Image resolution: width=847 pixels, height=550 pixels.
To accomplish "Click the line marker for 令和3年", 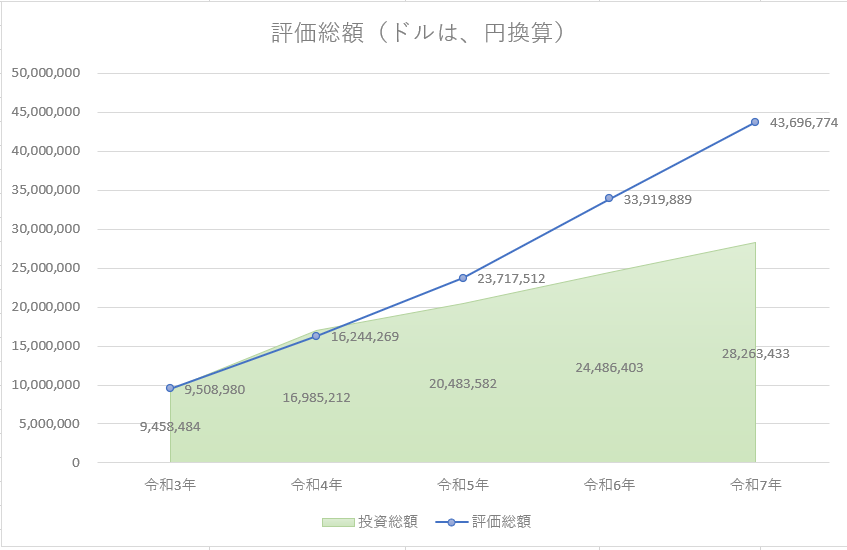I will (x=170, y=388).
